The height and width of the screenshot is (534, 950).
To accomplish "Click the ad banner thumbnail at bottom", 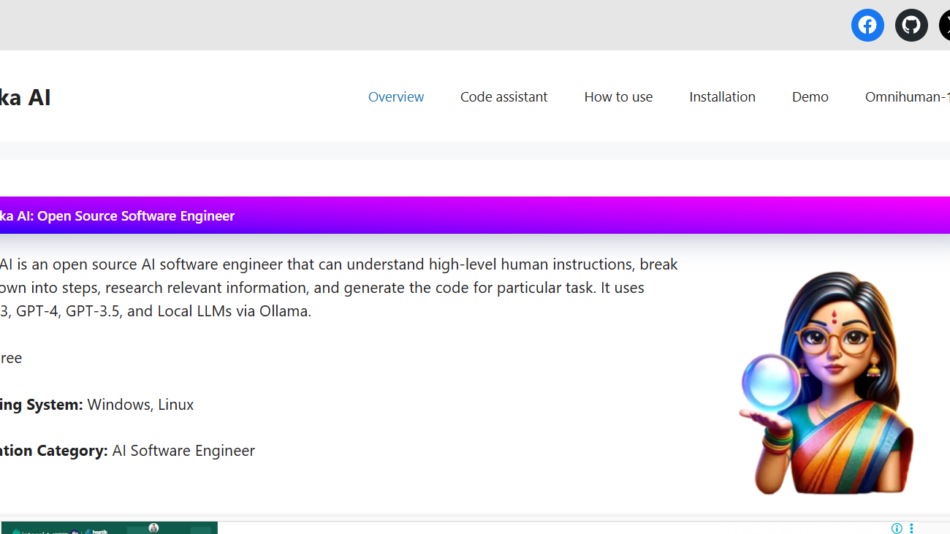I will point(109,527).
